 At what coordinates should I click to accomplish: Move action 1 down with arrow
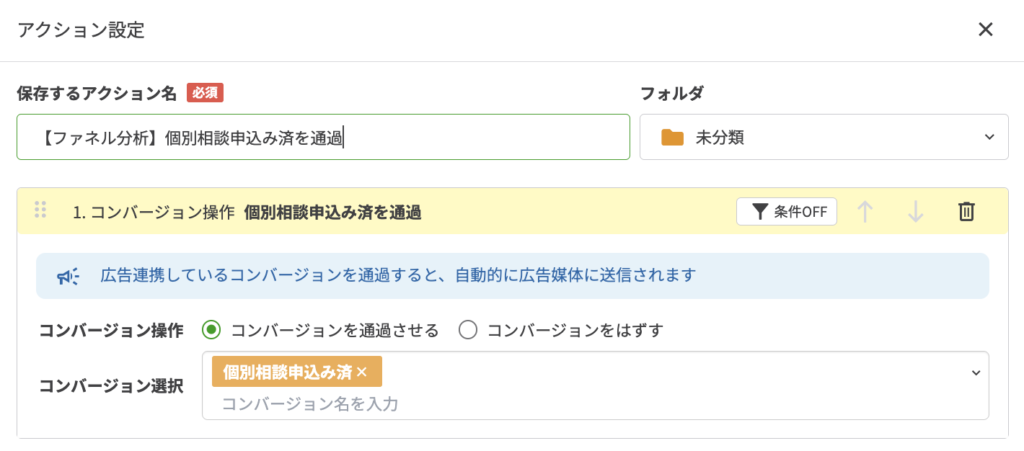[915, 211]
